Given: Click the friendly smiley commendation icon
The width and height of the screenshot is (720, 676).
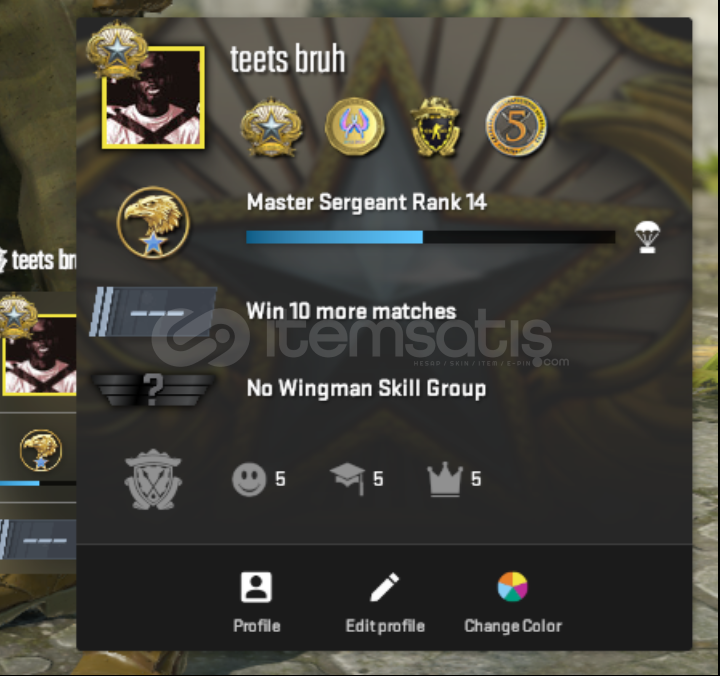Looking at the screenshot, I should point(249,479).
